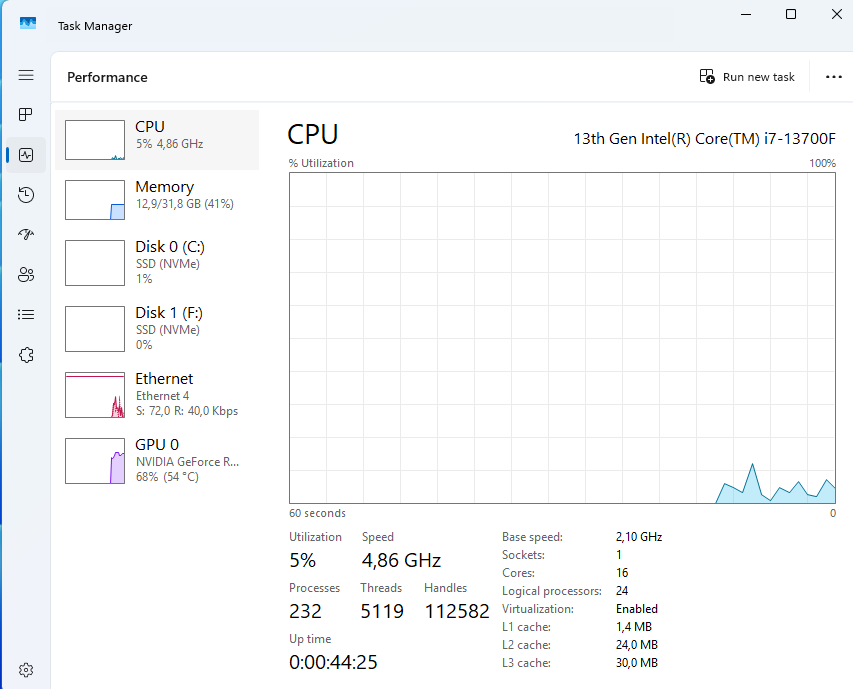Close the Task Manager window
This screenshot has width=853, height=689.
pos(837,14)
